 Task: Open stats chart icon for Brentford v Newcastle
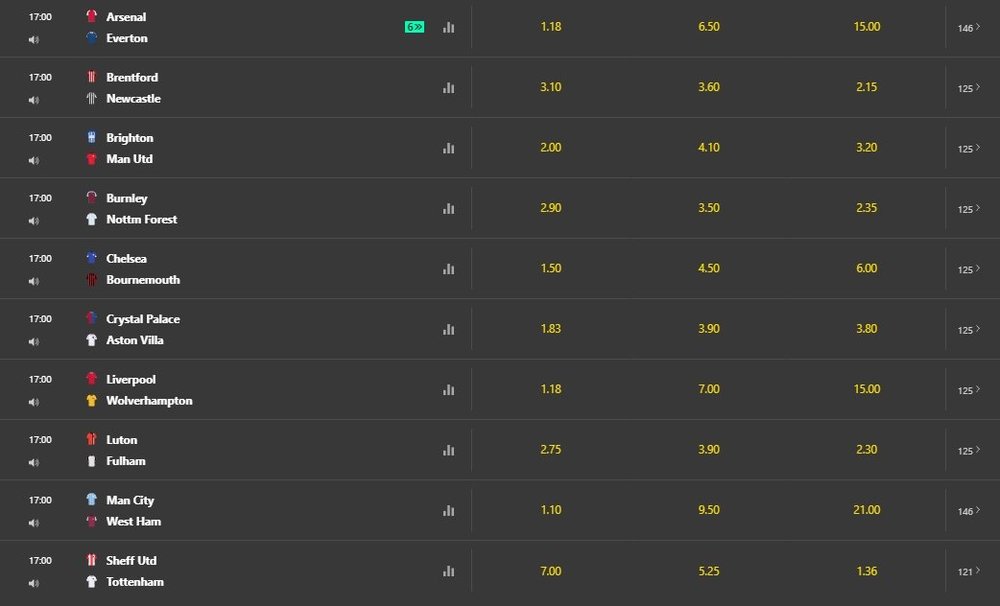[448, 88]
